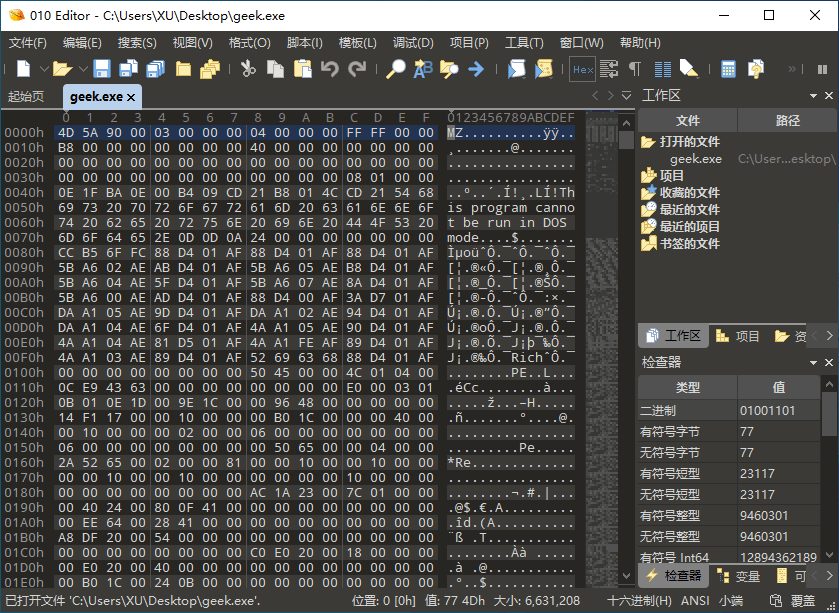Viewport: 839px width, 613px height.
Task: Click the Cut scissors icon
Action: (x=248, y=69)
